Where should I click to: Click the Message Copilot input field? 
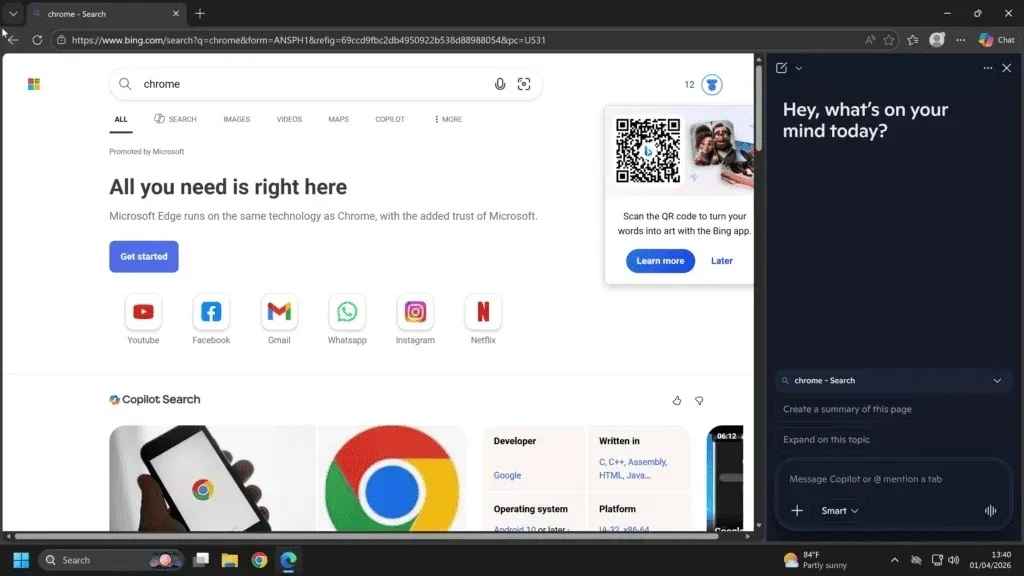click(x=893, y=479)
